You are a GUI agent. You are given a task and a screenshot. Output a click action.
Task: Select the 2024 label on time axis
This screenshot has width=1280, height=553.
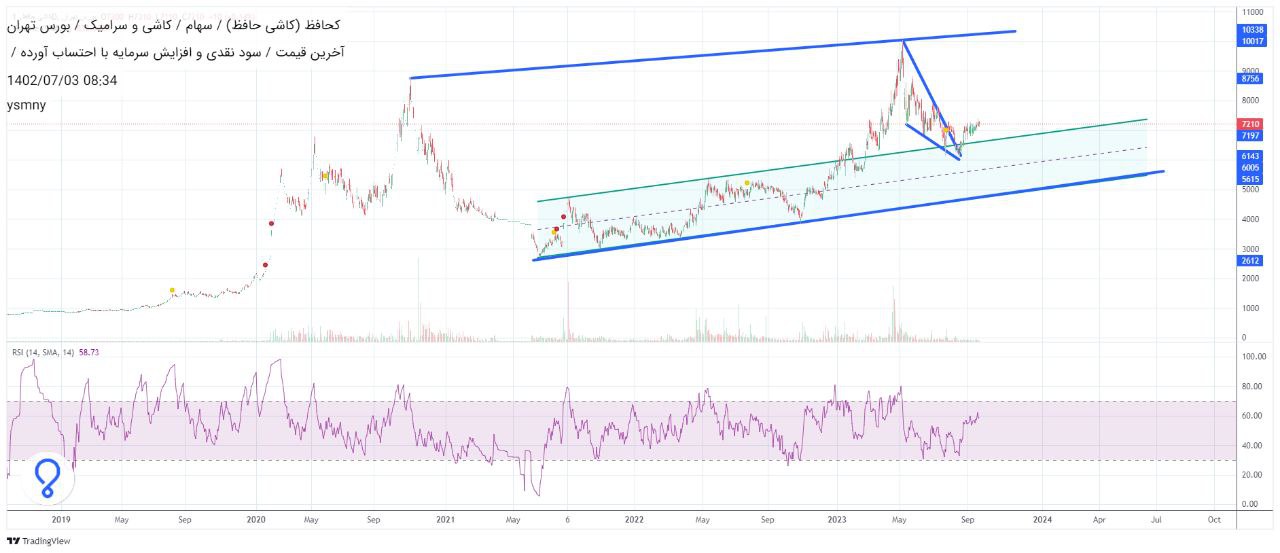[x=1042, y=520]
